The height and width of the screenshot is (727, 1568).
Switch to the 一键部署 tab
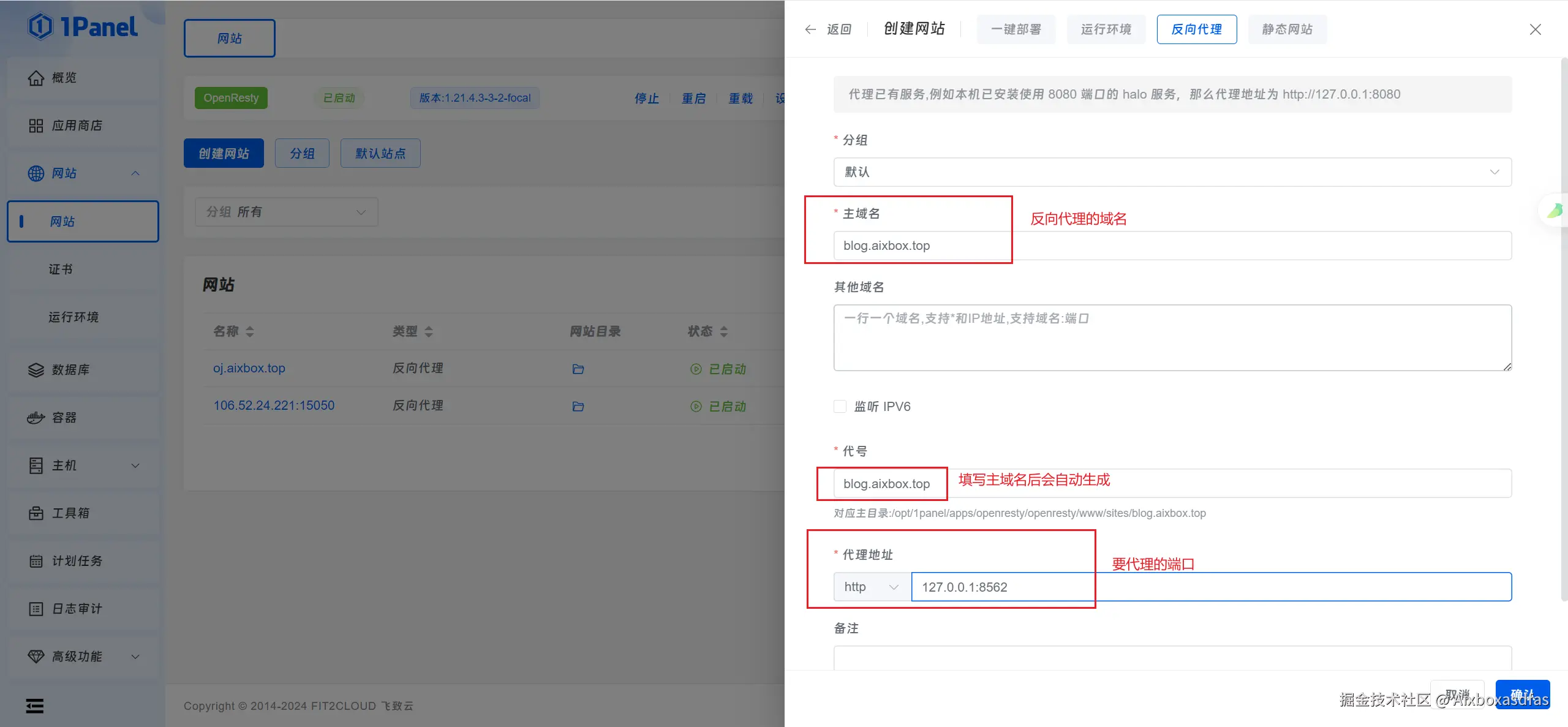pyautogui.click(x=1016, y=29)
